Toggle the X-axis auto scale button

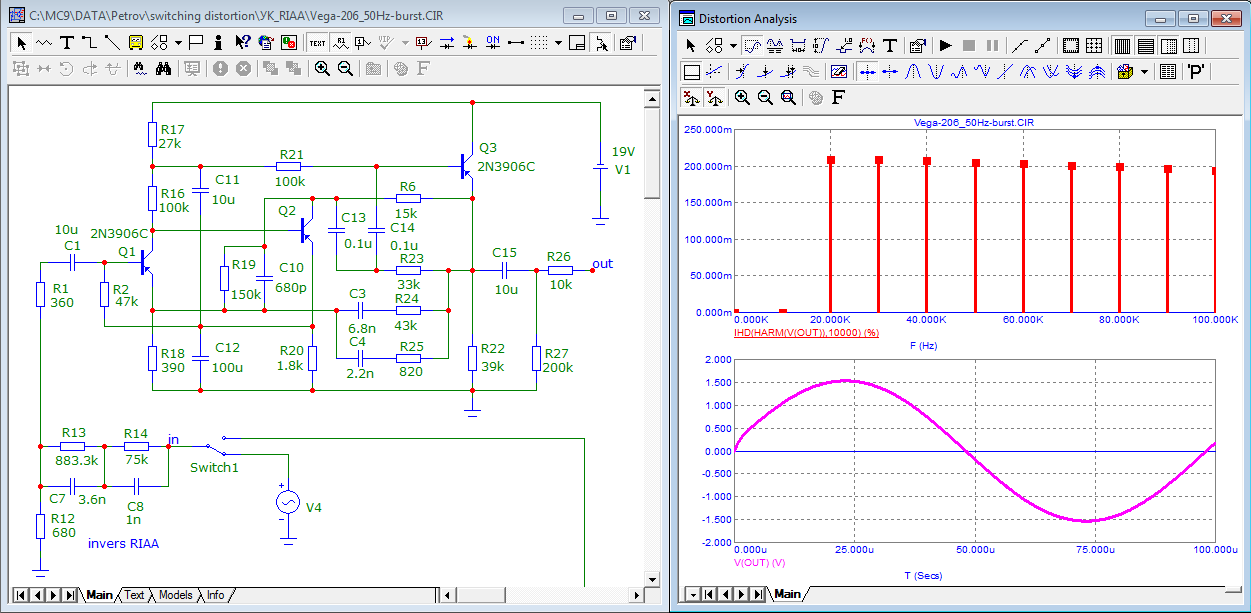coord(690,97)
